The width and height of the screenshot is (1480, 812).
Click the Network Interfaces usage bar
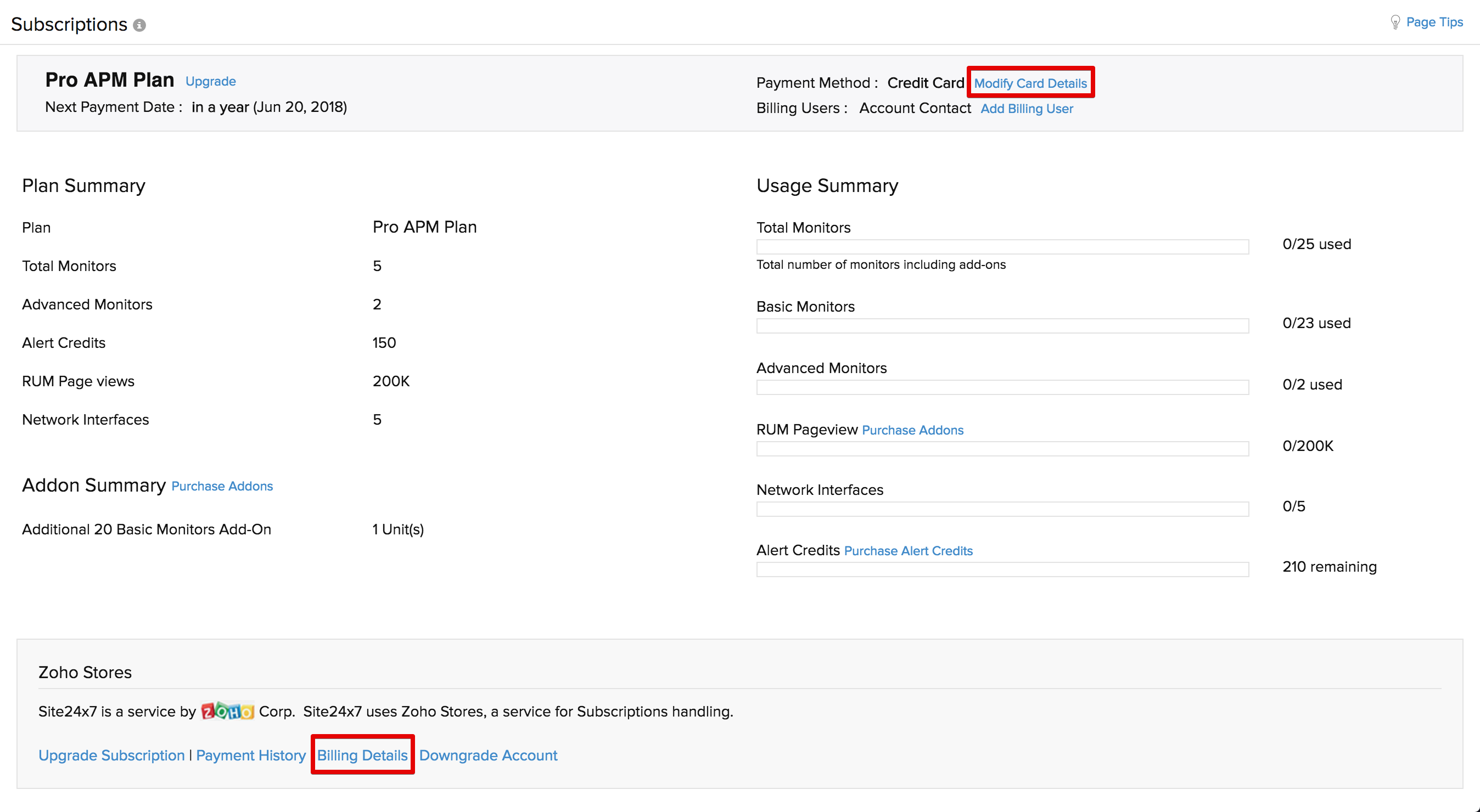[1002, 509]
